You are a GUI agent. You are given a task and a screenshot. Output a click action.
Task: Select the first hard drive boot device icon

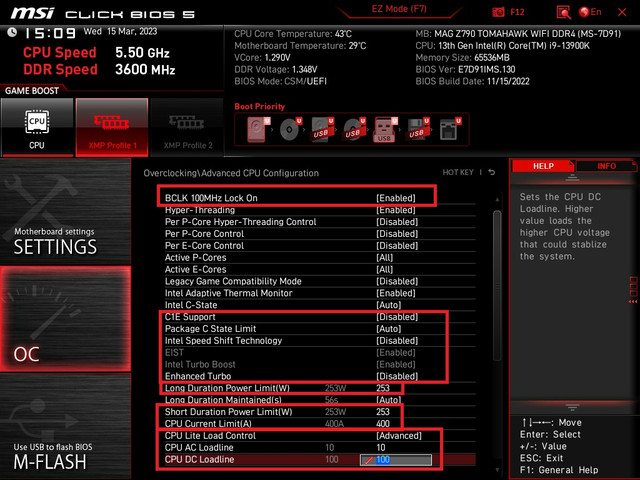258,129
